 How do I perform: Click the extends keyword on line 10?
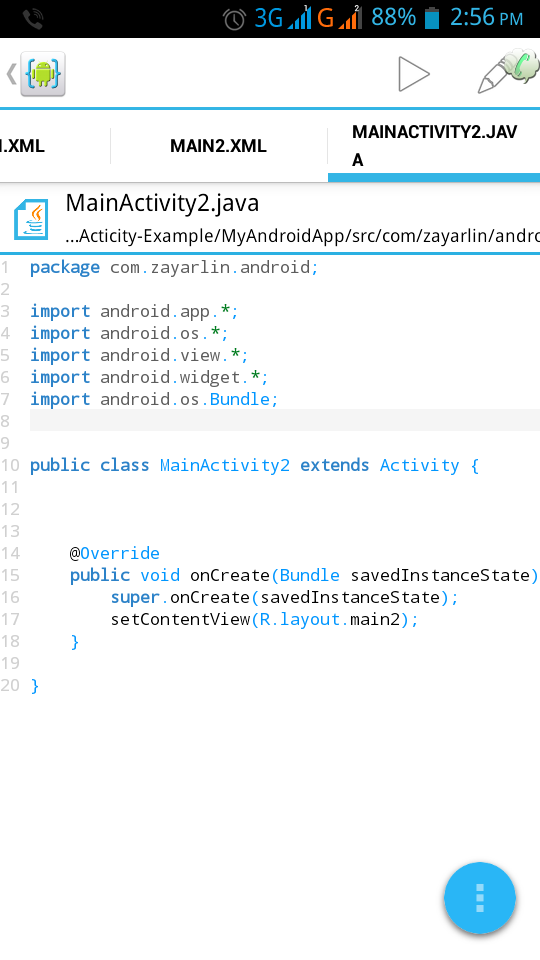click(334, 465)
